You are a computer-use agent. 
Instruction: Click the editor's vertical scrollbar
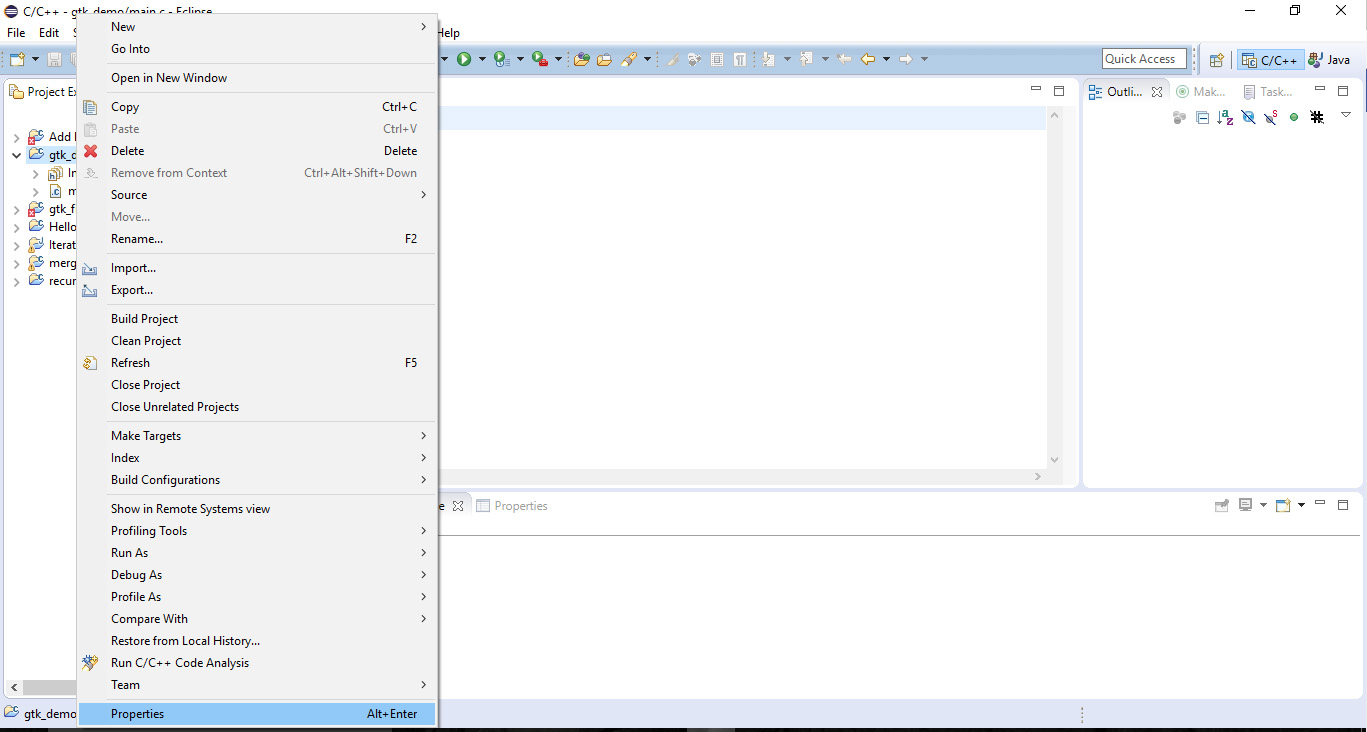click(x=1054, y=290)
